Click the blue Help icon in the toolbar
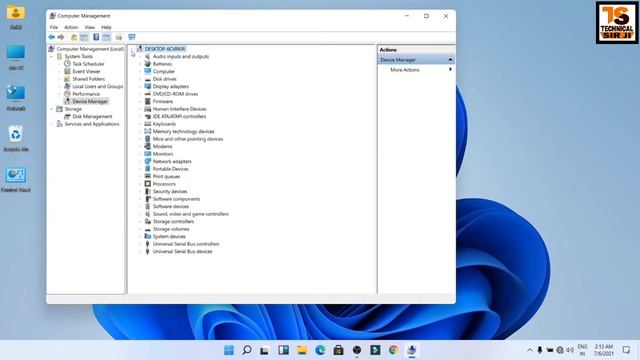The width and height of the screenshot is (640, 360). tap(96, 37)
